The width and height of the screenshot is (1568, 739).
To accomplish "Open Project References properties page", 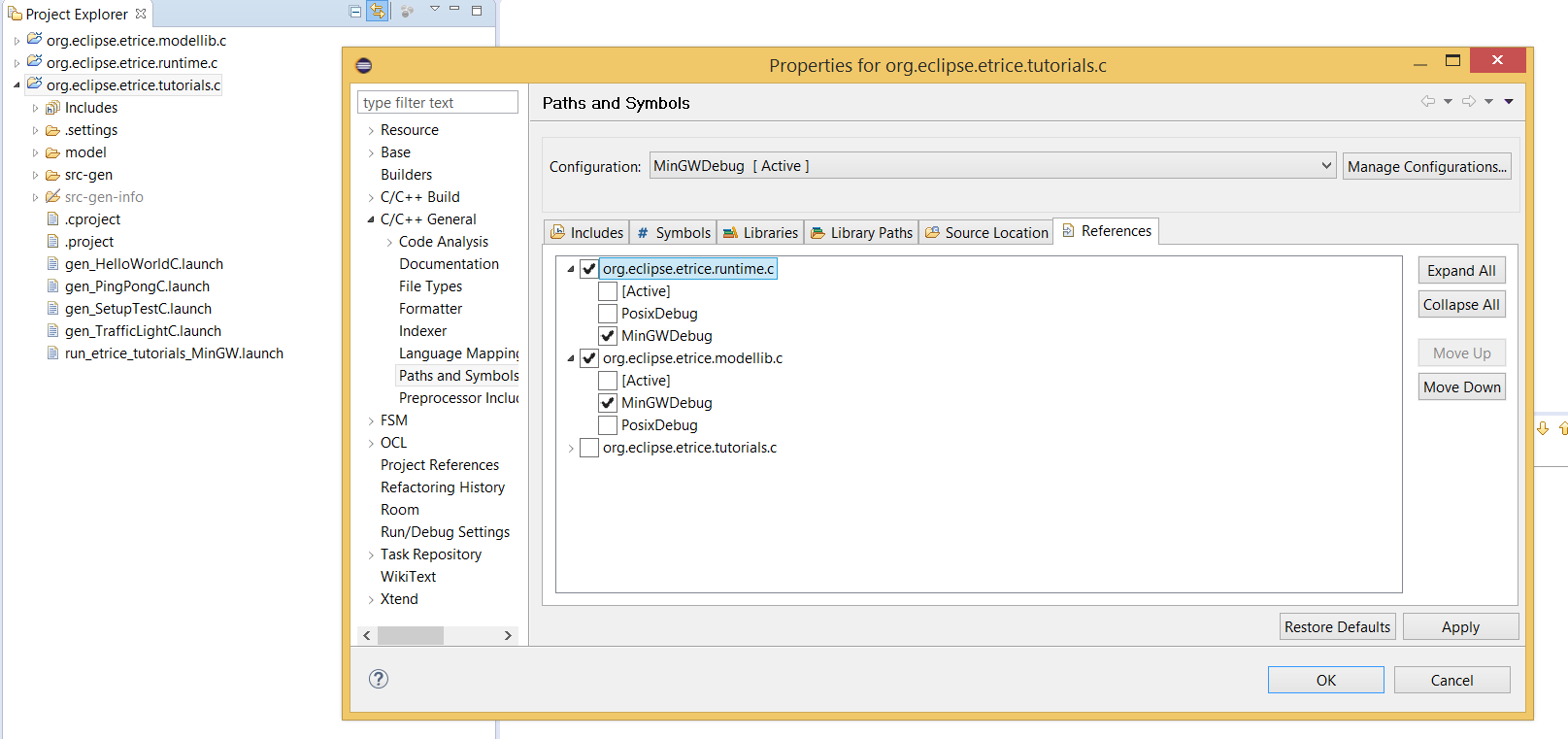I will coord(440,465).
